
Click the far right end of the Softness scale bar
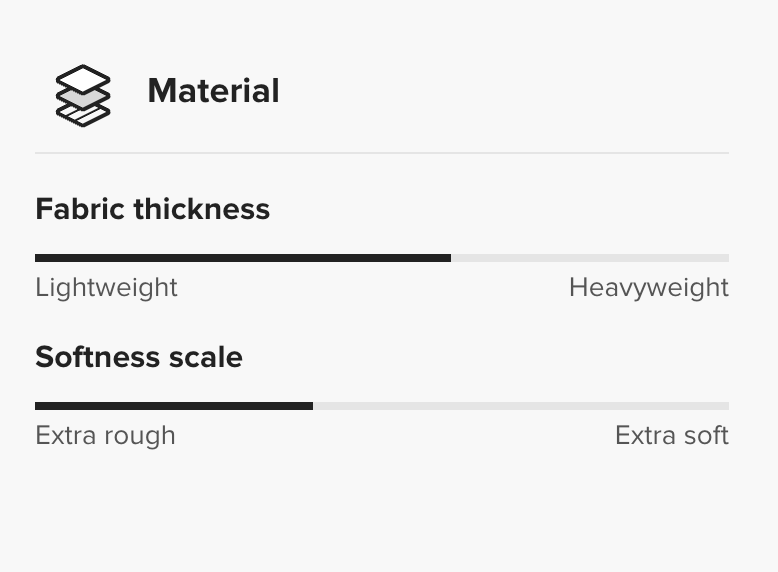(x=727, y=406)
